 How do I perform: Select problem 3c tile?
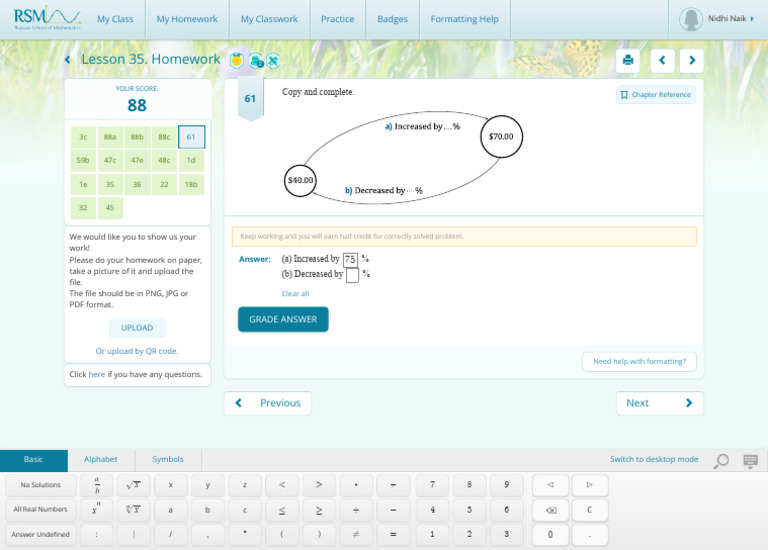click(x=83, y=137)
